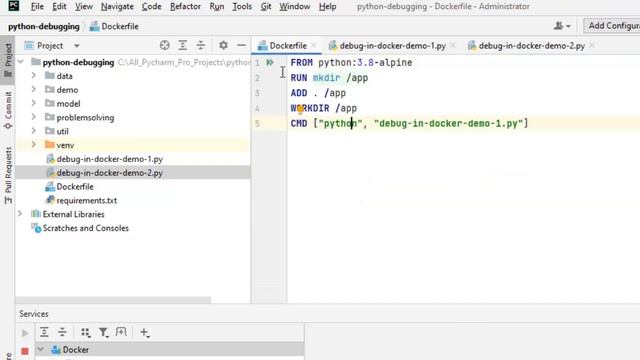Expand the demo folder
The width and height of the screenshot is (640, 360).
click(33, 89)
